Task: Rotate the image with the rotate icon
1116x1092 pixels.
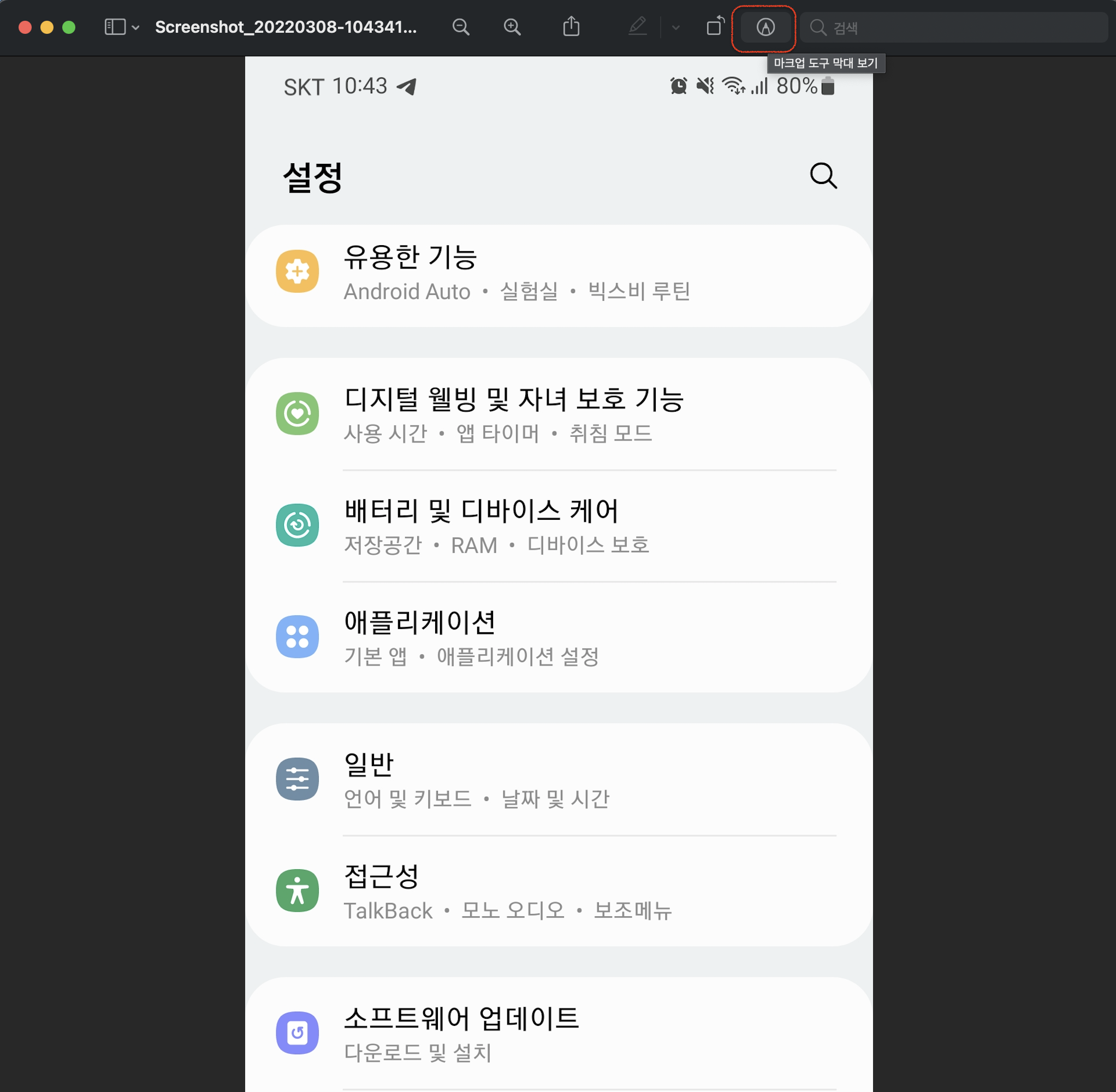Action: tap(715, 27)
